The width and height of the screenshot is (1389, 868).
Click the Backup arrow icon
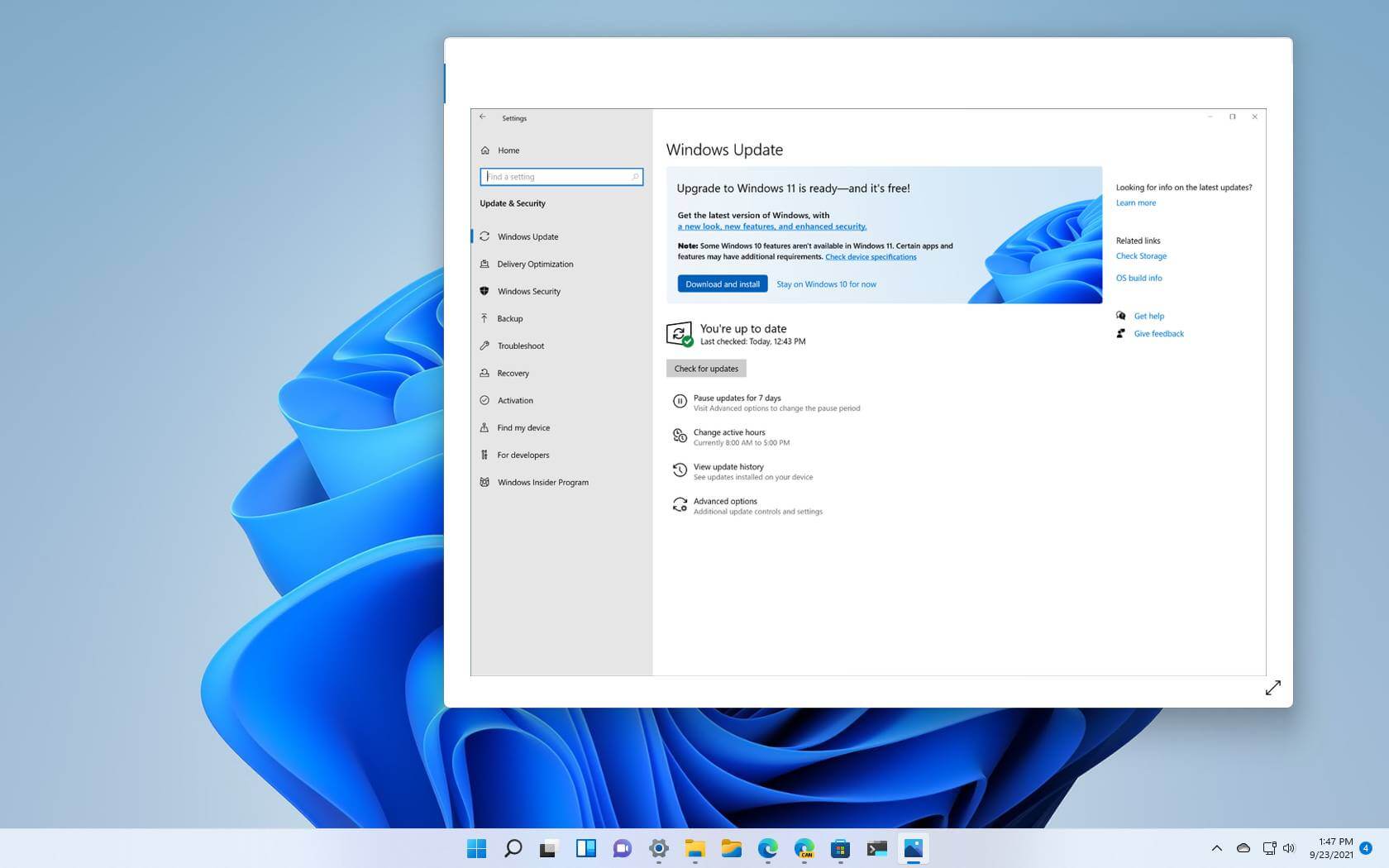tap(484, 318)
